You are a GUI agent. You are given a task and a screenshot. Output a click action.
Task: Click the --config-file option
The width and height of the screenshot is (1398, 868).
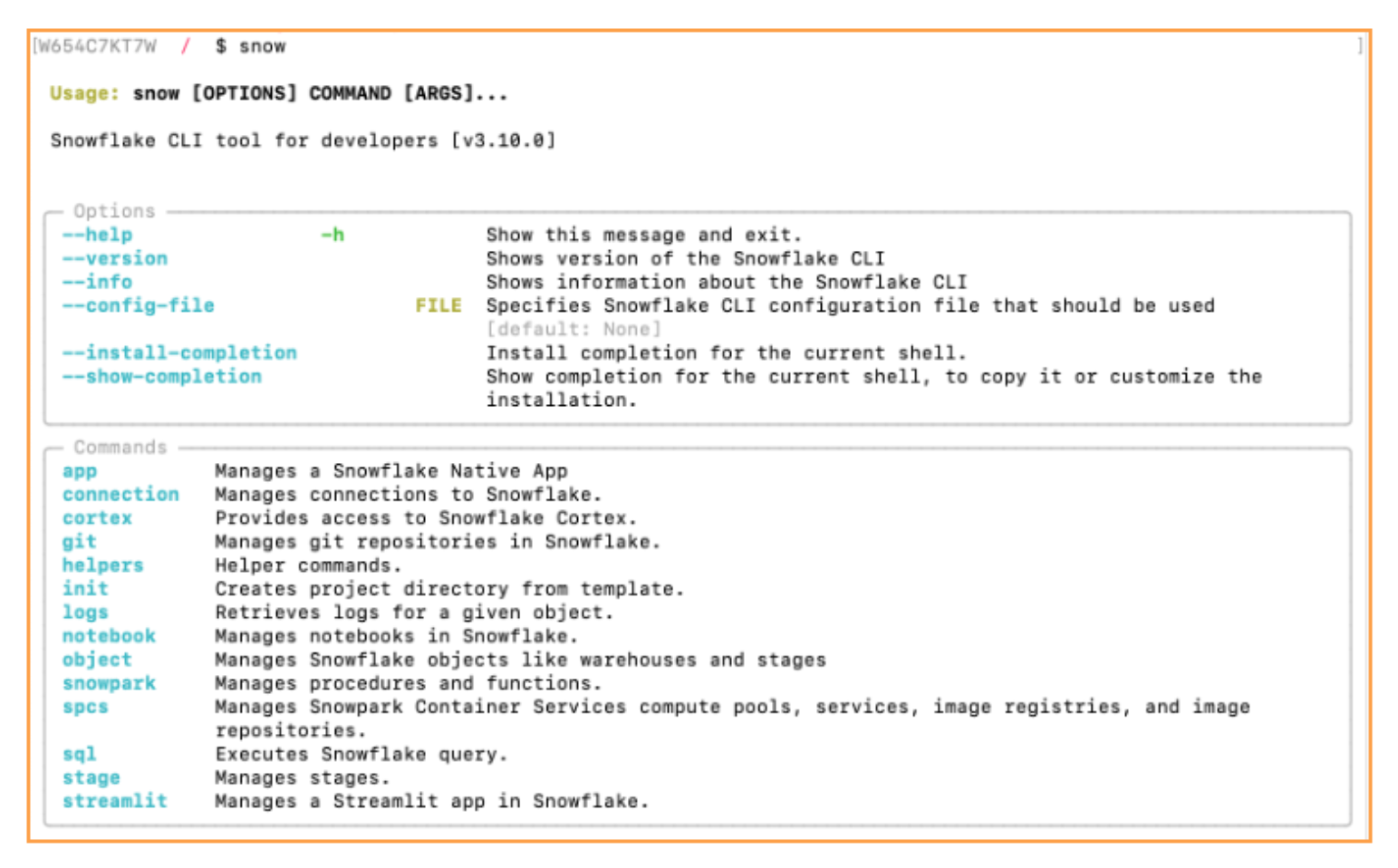click(x=139, y=305)
